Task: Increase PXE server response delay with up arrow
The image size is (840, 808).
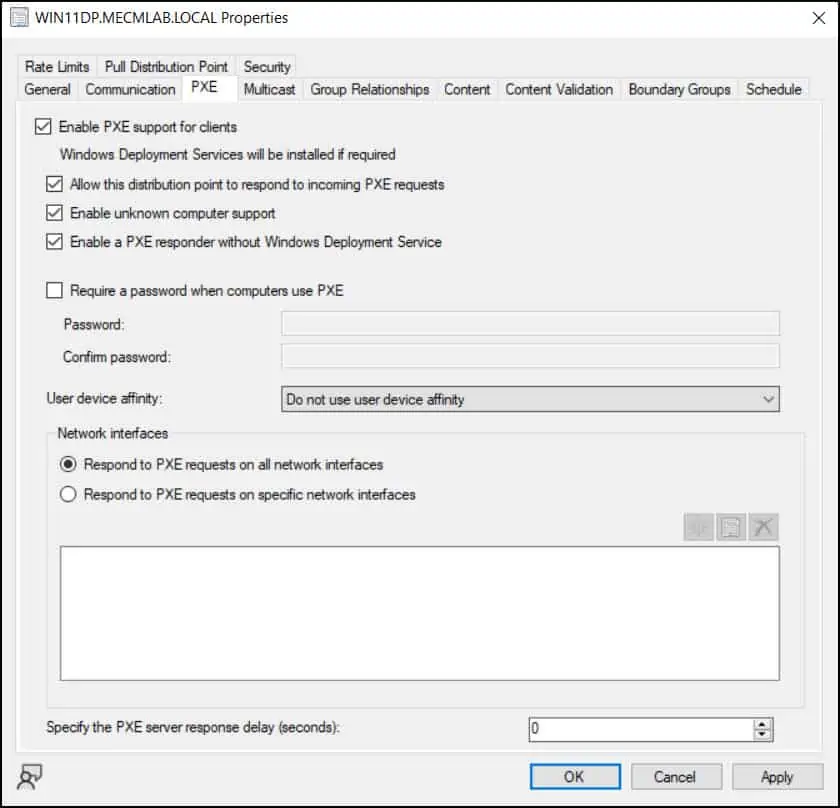Action: coord(763,723)
